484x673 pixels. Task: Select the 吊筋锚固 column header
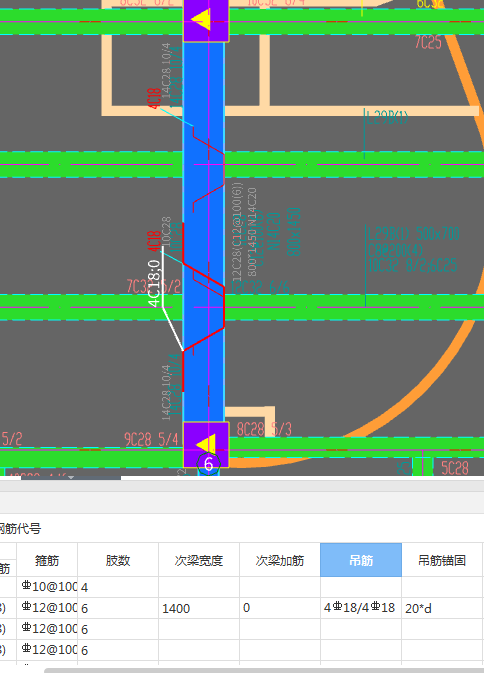click(x=442, y=560)
